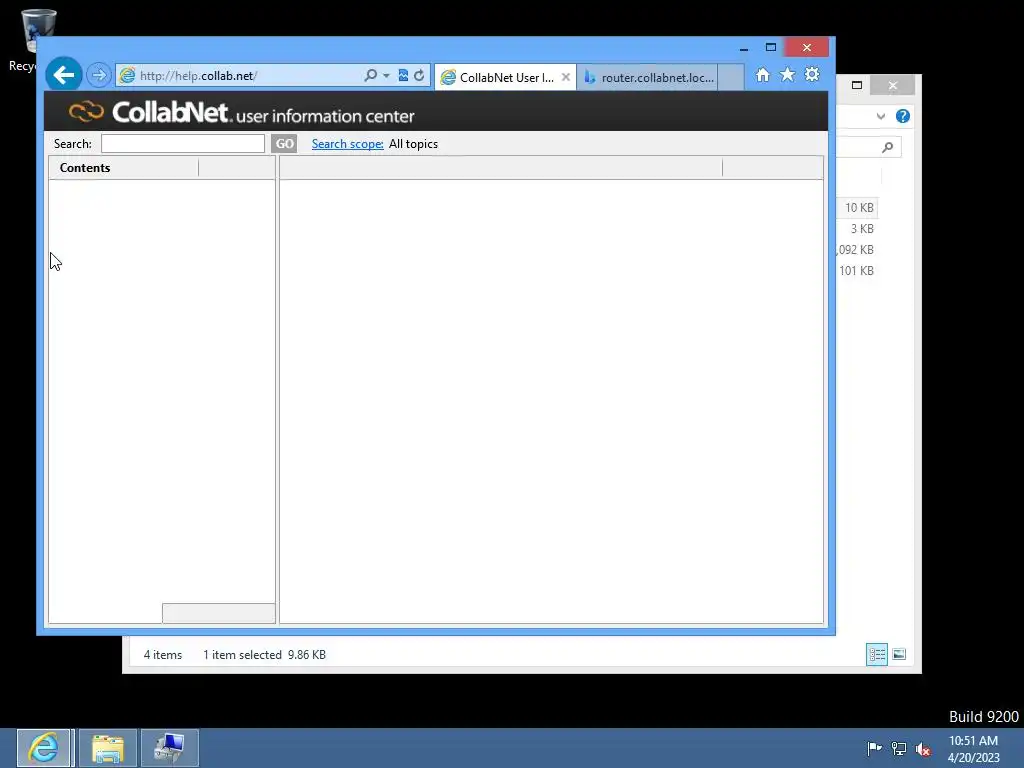Maximize the Explorer window behind
The image size is (1024, 768).
857,85
